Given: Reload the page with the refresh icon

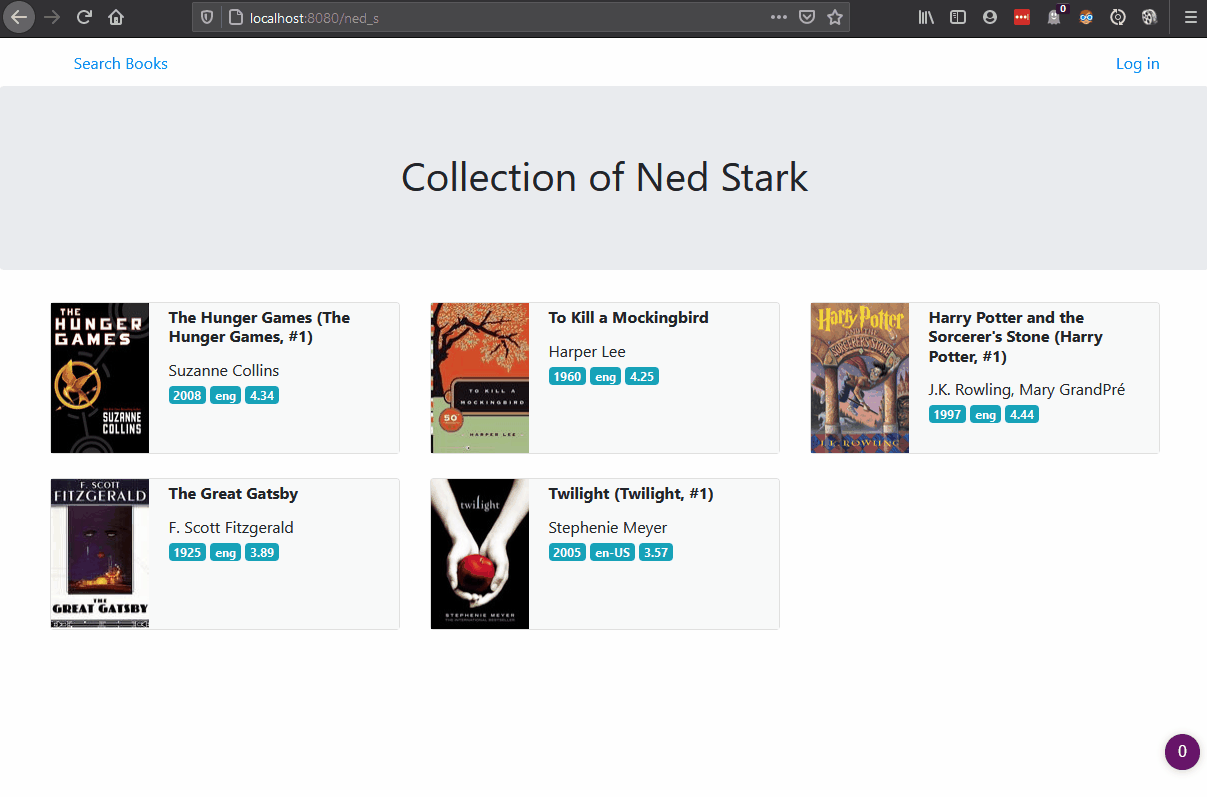Looking at the screenshot, I should (85, 17).
